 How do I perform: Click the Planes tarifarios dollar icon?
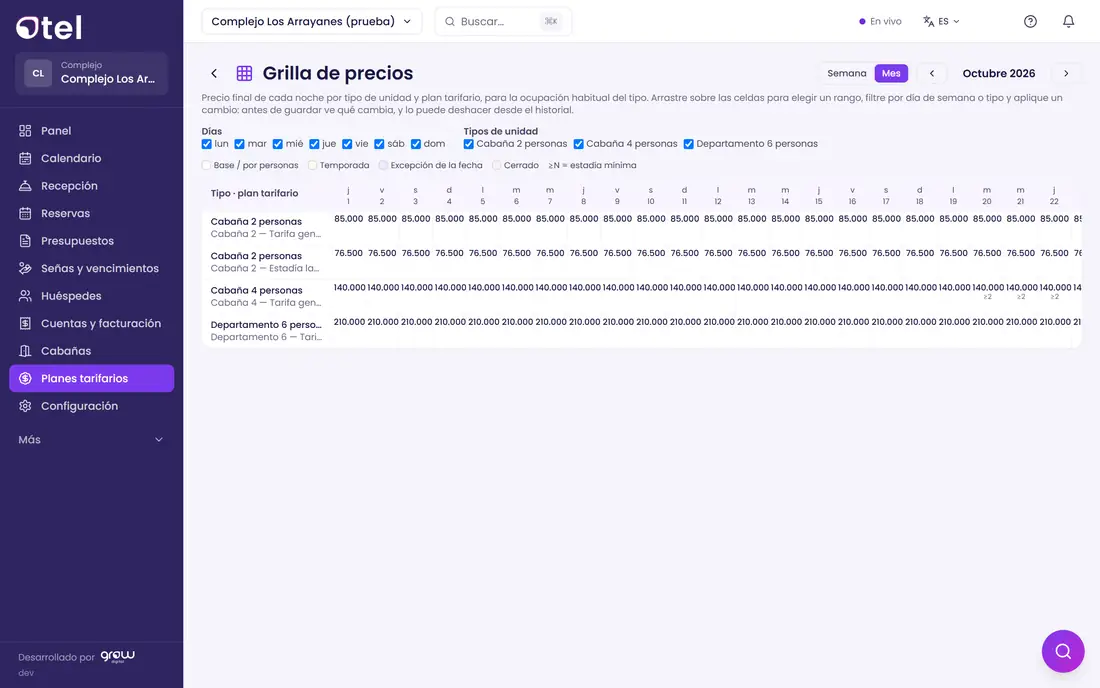click(25, 378)
